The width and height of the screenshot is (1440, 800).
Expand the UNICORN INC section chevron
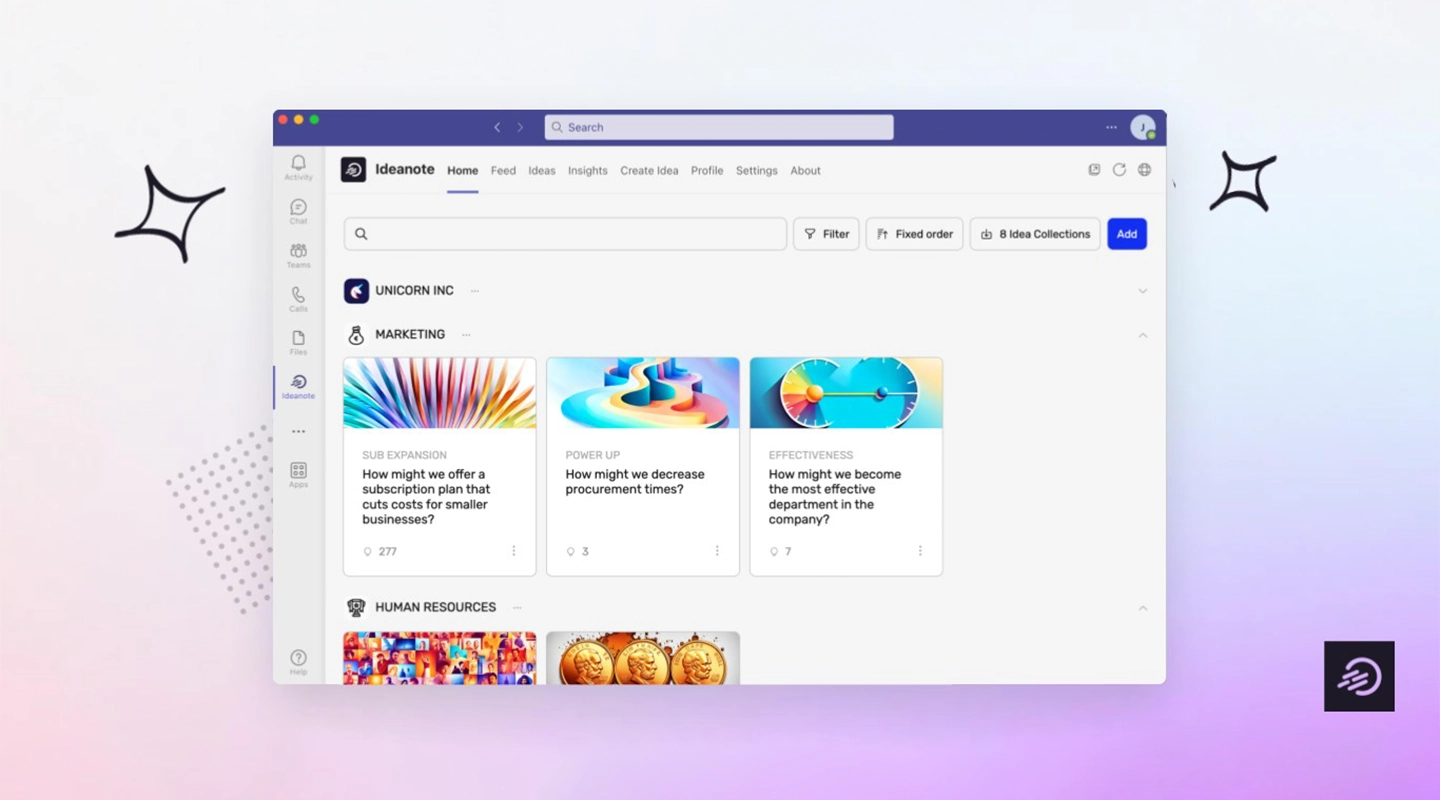(1142, 291)
